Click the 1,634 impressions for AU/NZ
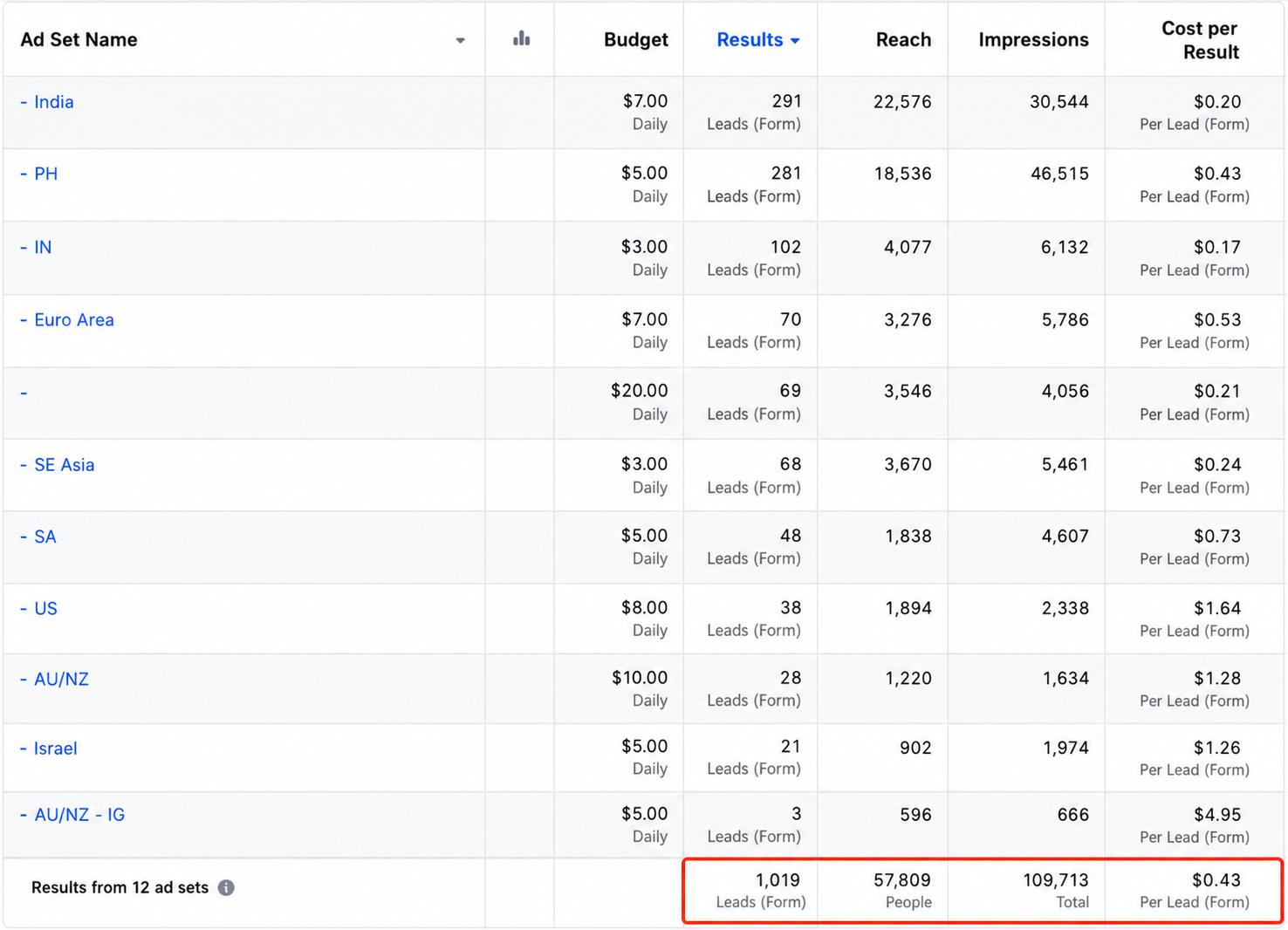This screenshot has width=1288, height=930. click(1065, 678)
